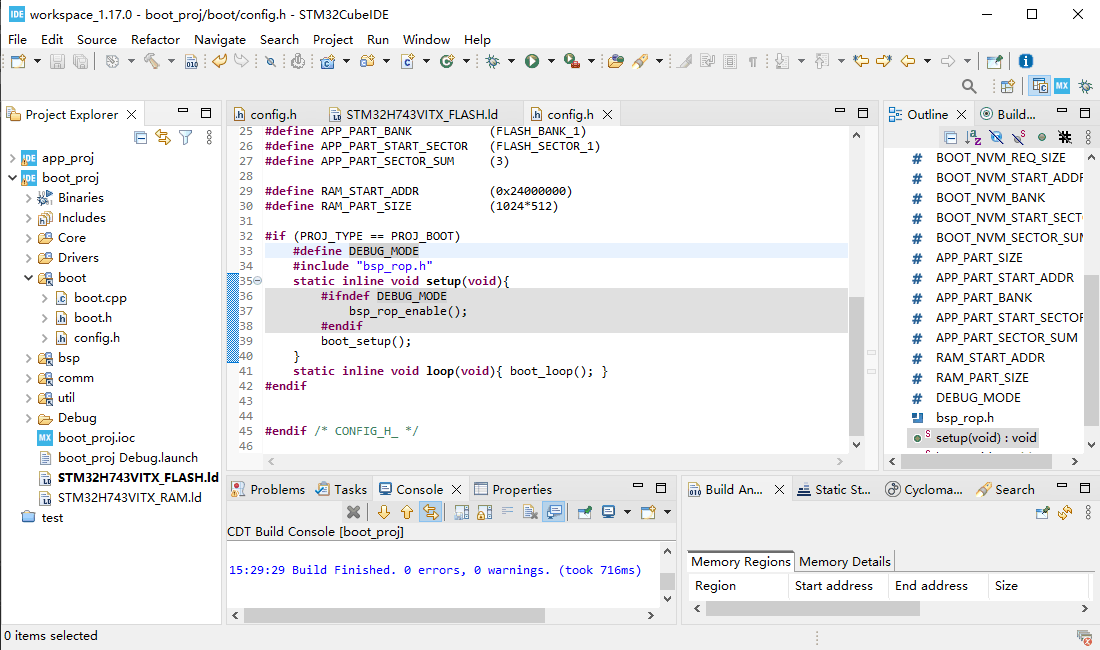The width and height of the screenshot is (1100, 650).
Task: Toggle Console scroll lock icon
Action: [x=484, y=512]
